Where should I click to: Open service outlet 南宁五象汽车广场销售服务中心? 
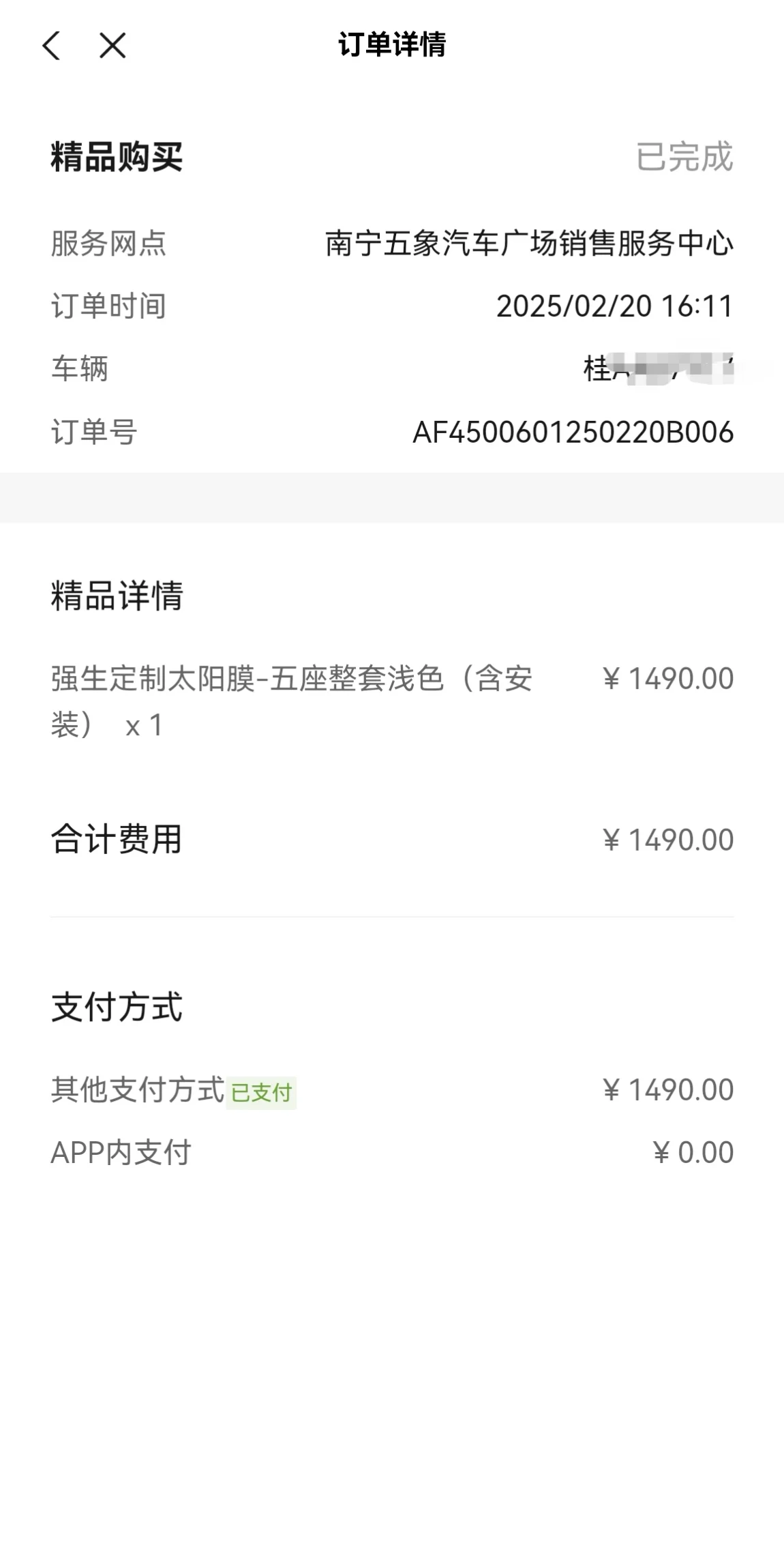coord(529,243)
